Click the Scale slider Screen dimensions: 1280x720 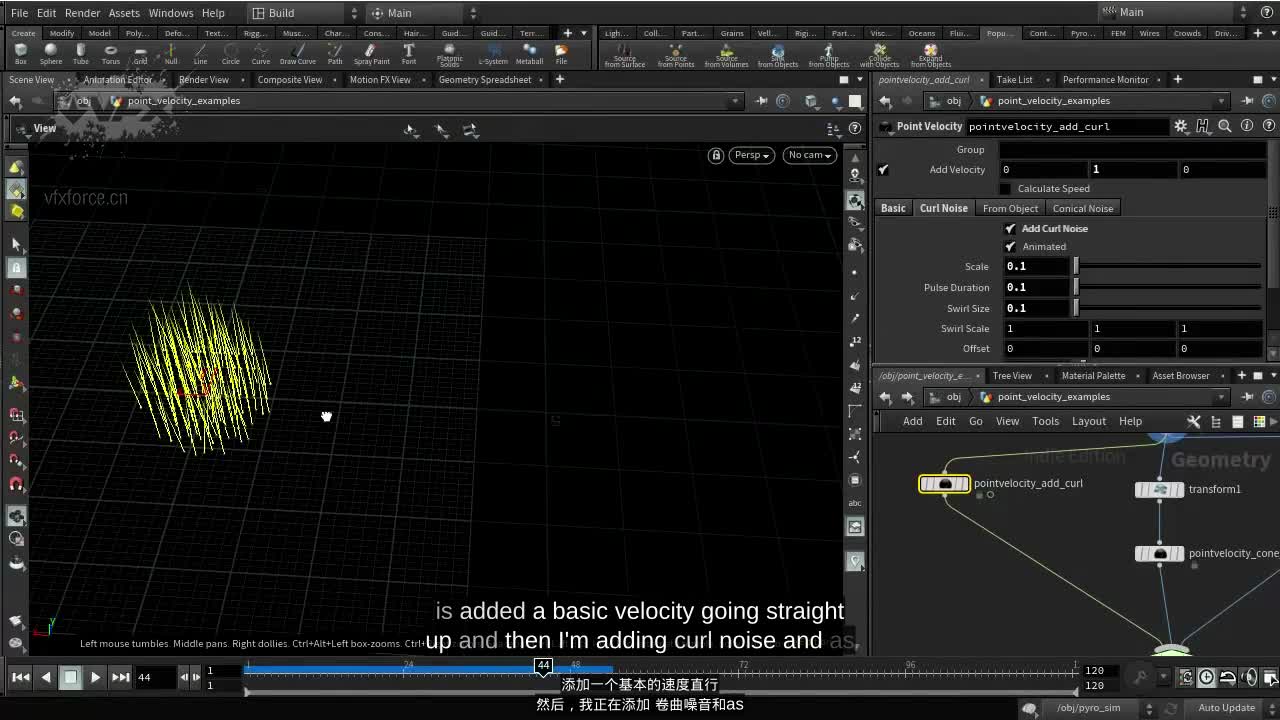1168,267
